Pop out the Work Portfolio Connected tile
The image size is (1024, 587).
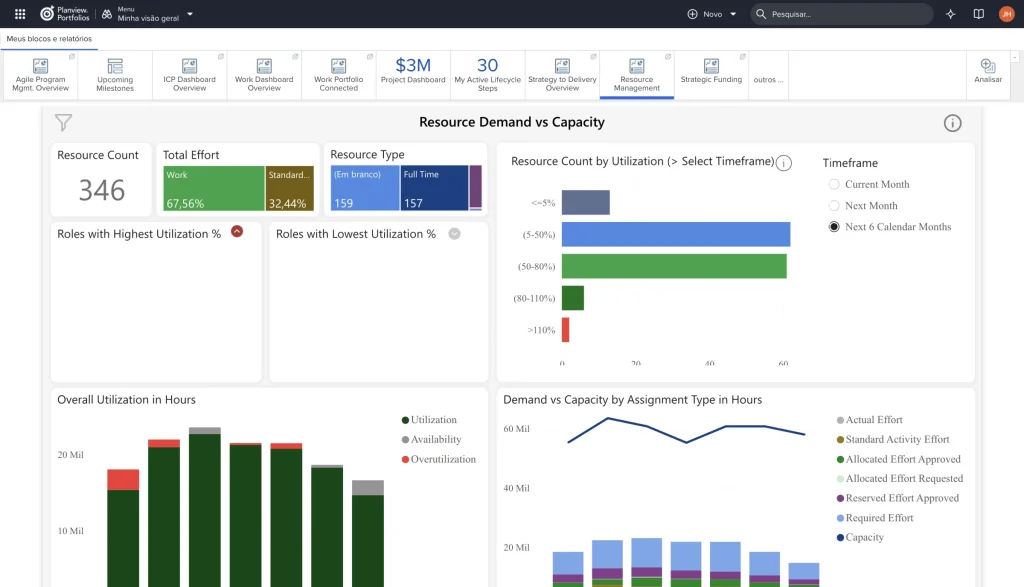(370, 57)
